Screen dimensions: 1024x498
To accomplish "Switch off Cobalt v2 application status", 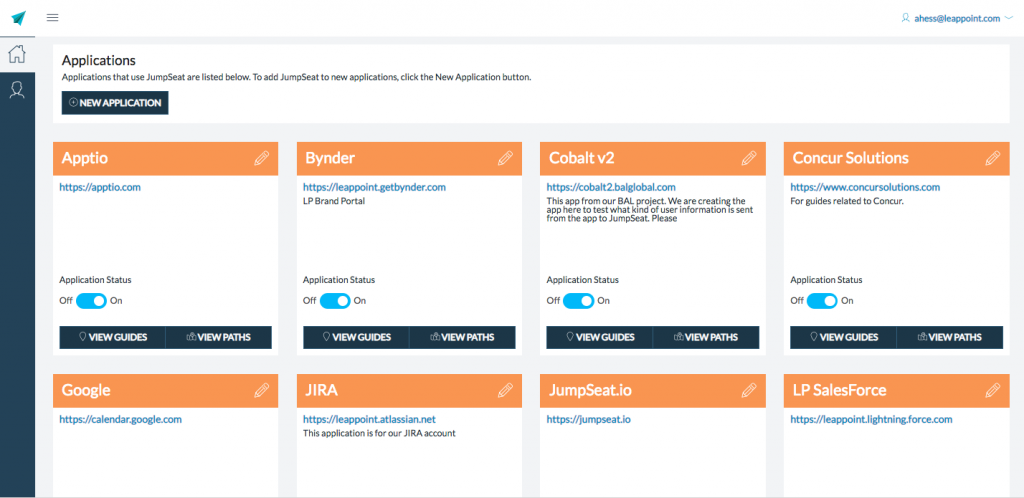I will pyautogui.click(x=578, y=301).
